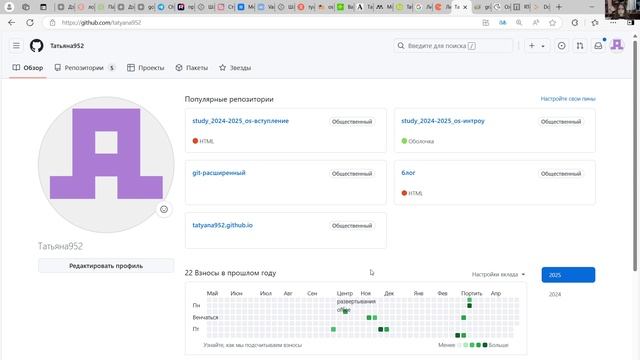Switch to the Проекты tab

pyautogui.click(x=146, y=68)
